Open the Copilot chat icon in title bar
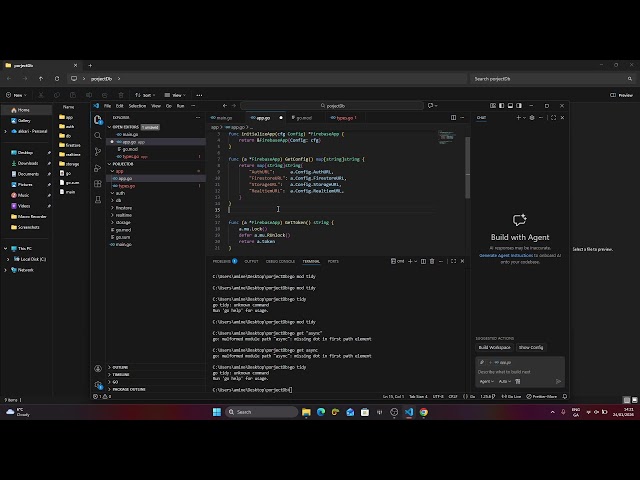640x480 pixels. (430, 106)
